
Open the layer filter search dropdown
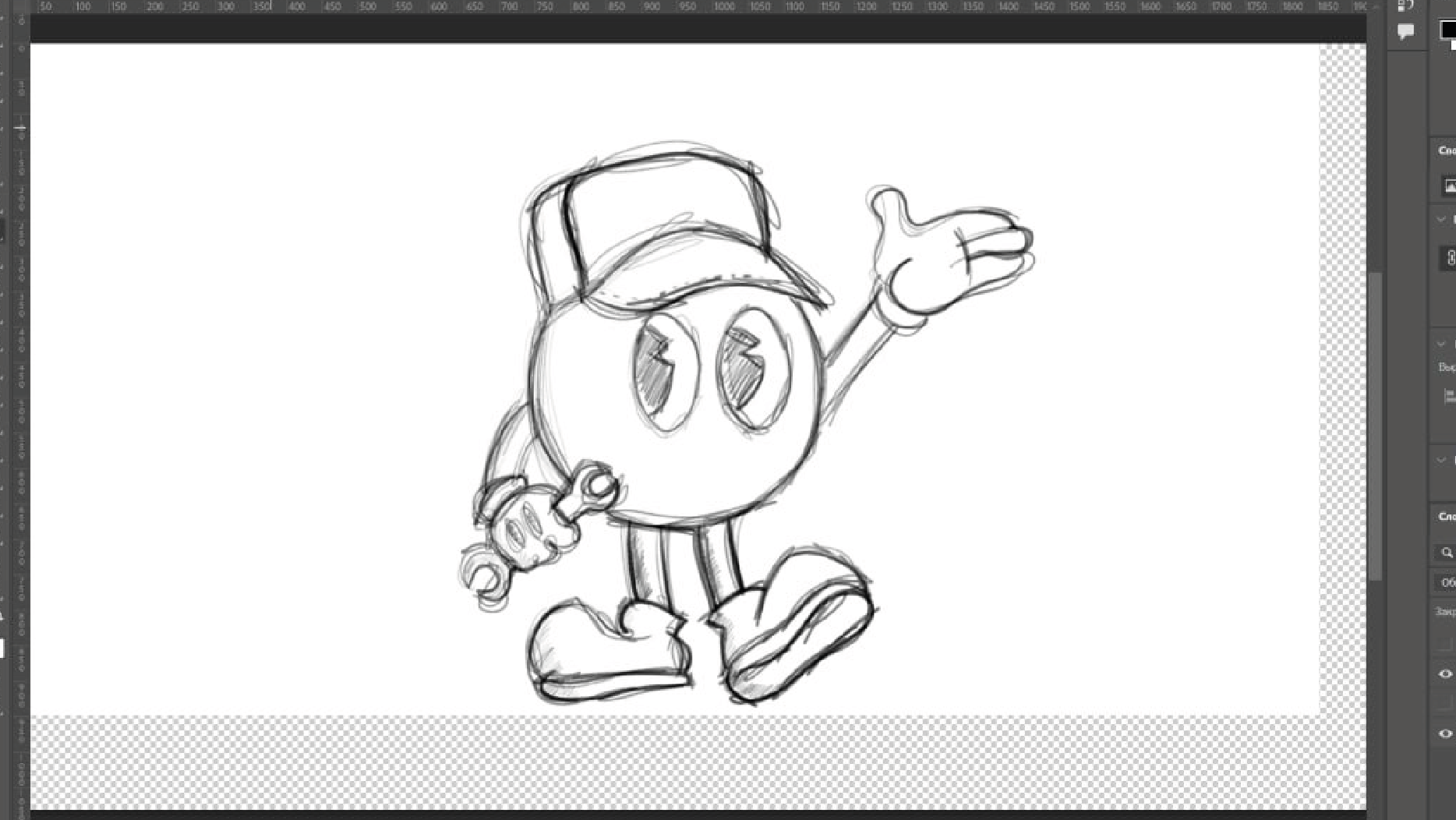tap(1447, 553)
